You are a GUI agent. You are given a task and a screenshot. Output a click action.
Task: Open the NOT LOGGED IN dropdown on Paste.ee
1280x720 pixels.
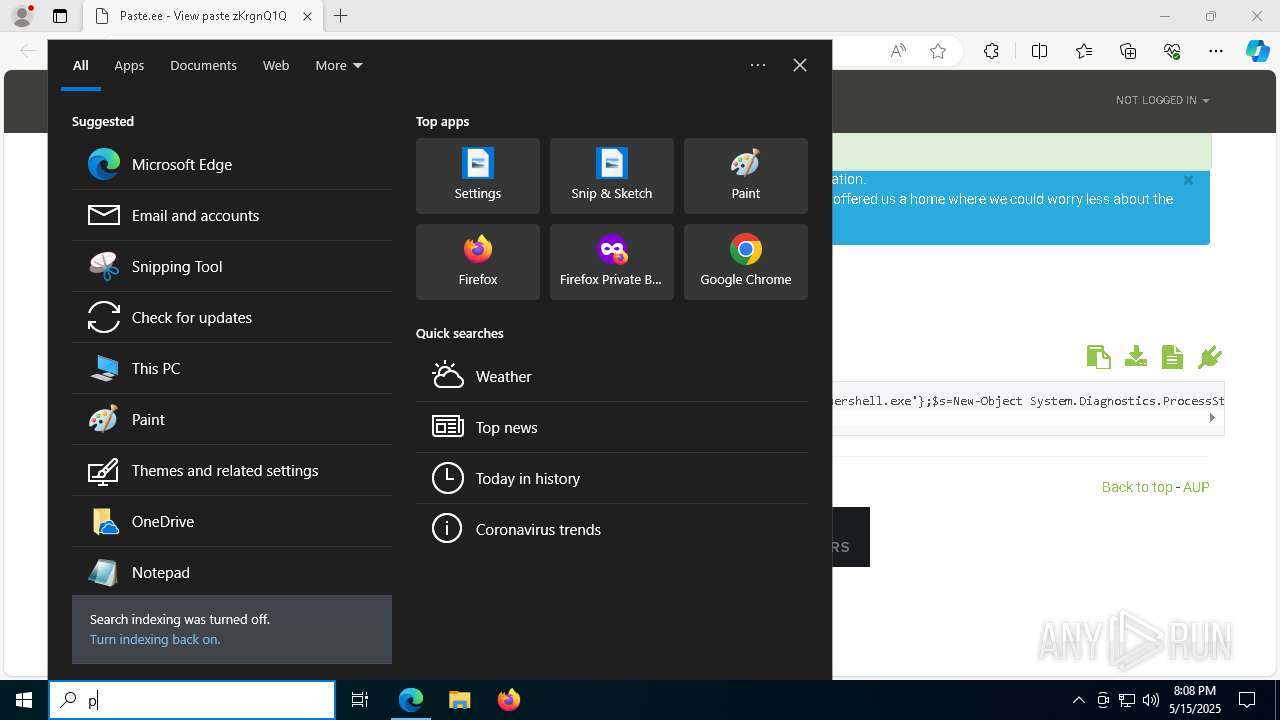pos(1163,100)
